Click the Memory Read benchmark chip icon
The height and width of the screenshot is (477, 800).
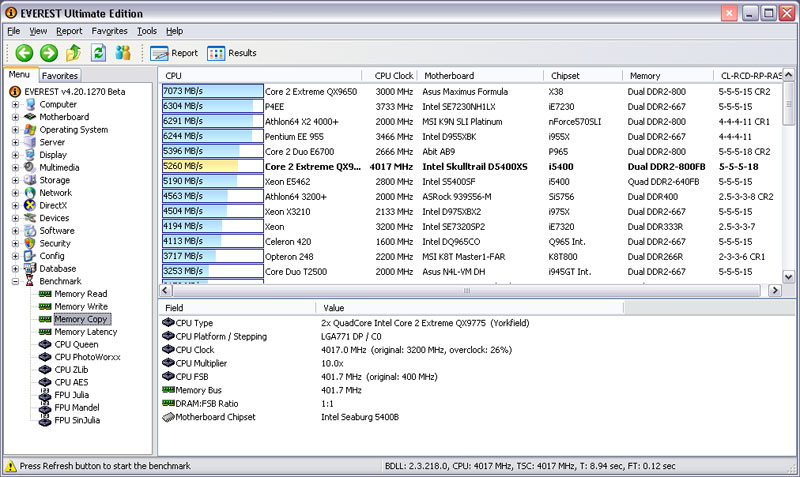[x=45, y=294]
